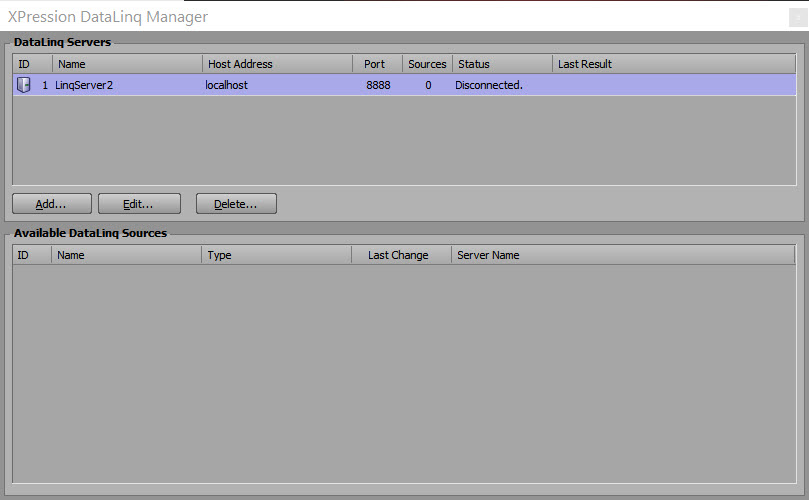Click the Type column header in sources
Screen dimensions: 809x500
pos(277,255)
